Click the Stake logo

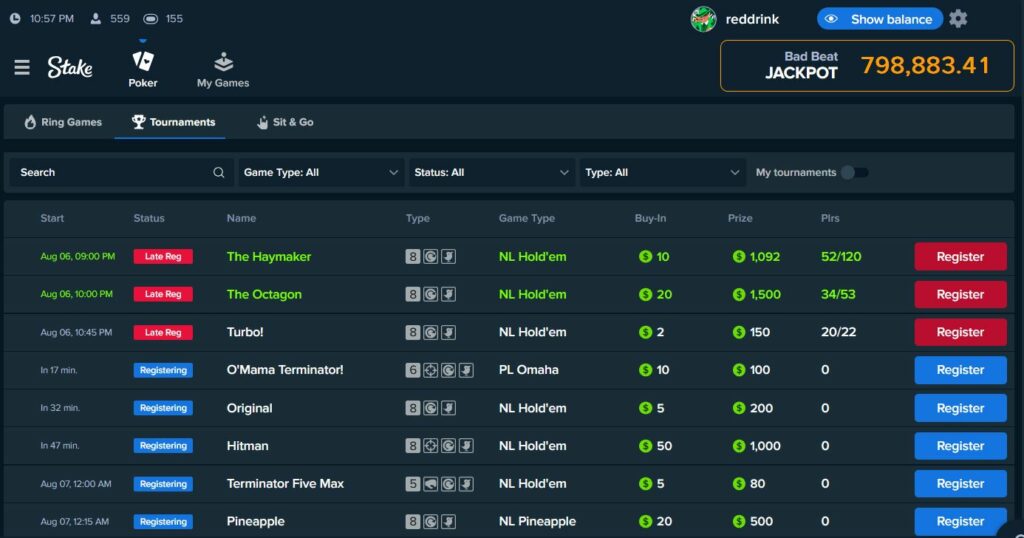pos(70,67)
